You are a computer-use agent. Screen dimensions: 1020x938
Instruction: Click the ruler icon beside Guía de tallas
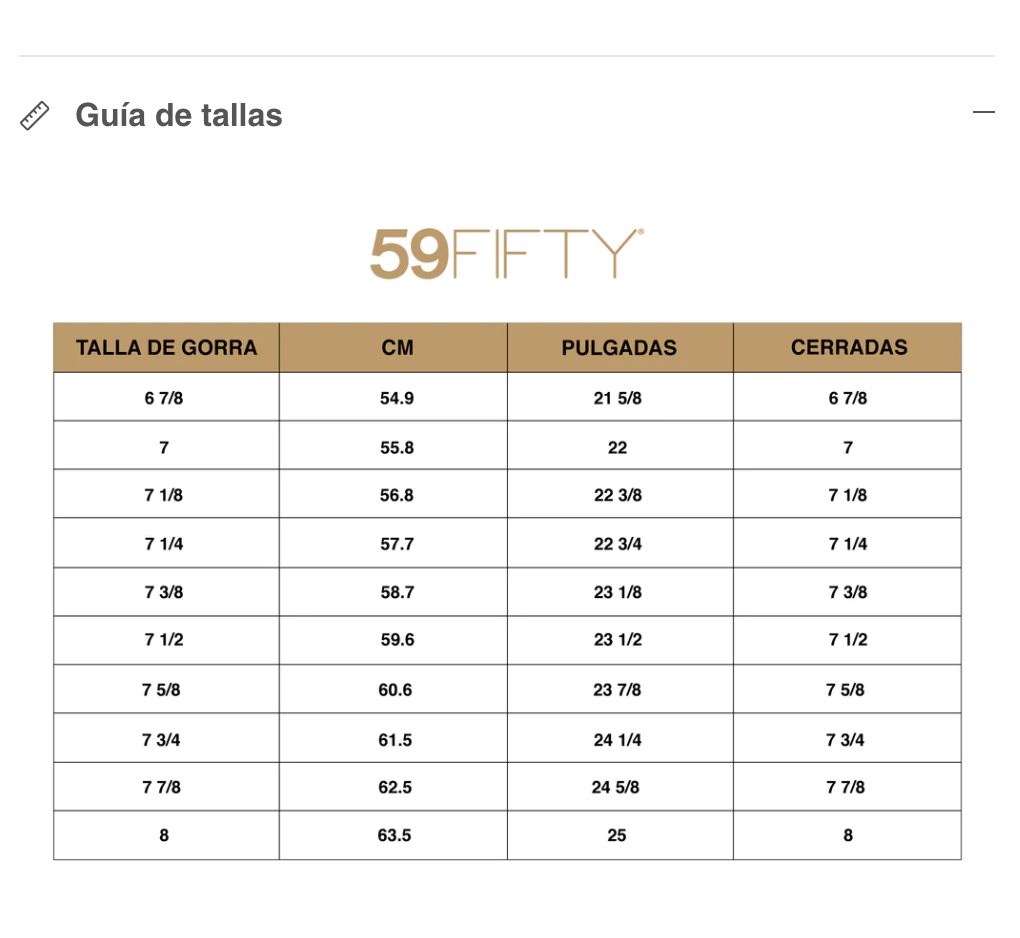coord(35,116)
